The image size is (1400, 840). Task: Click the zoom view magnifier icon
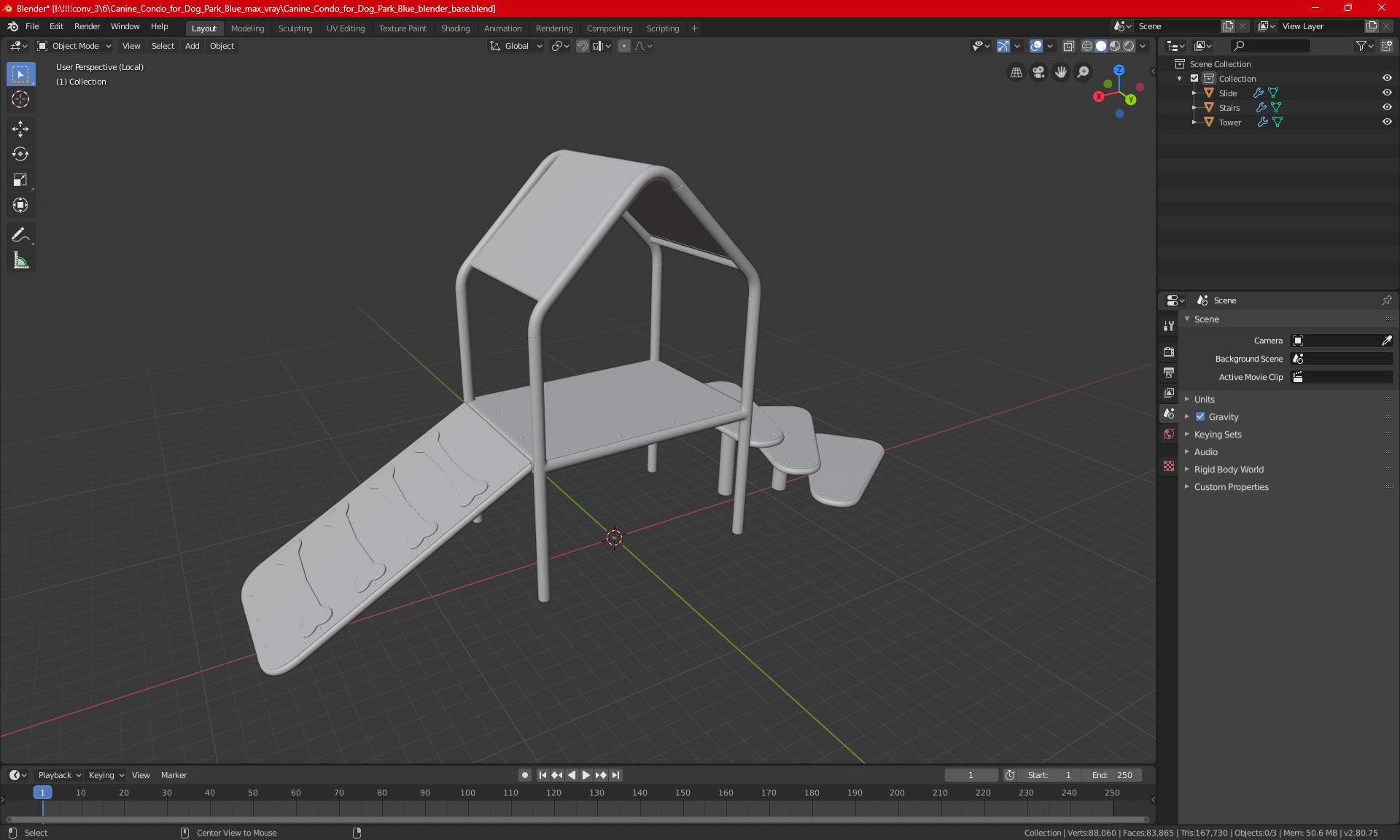(x=1084, y=72)
